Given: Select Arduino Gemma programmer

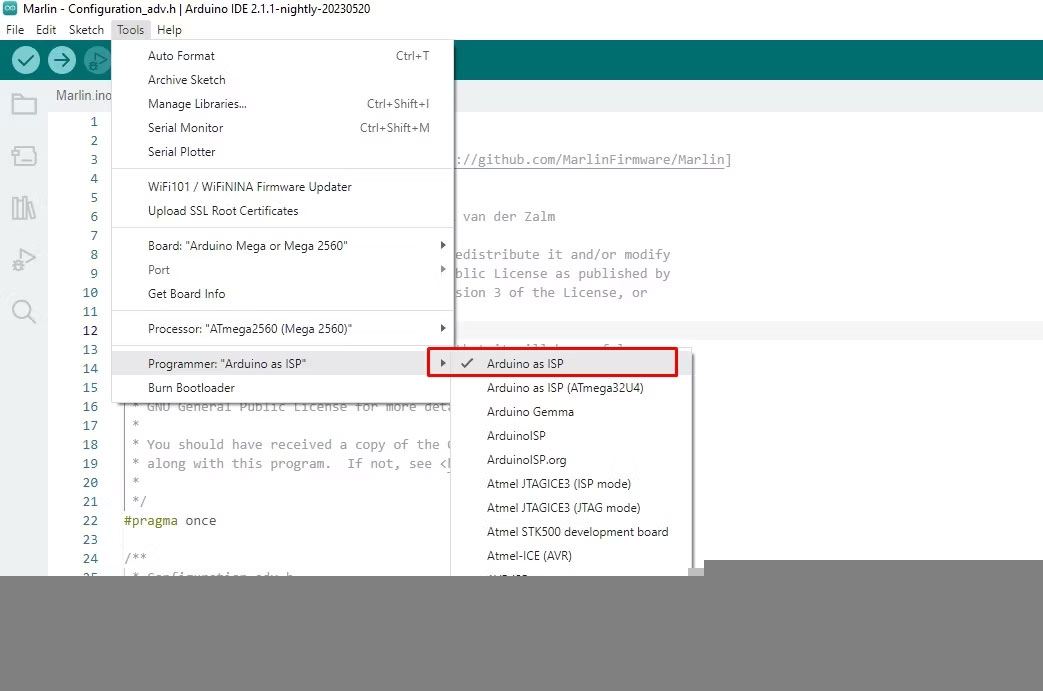Looking at the screenshot, I should pos(571,412).
